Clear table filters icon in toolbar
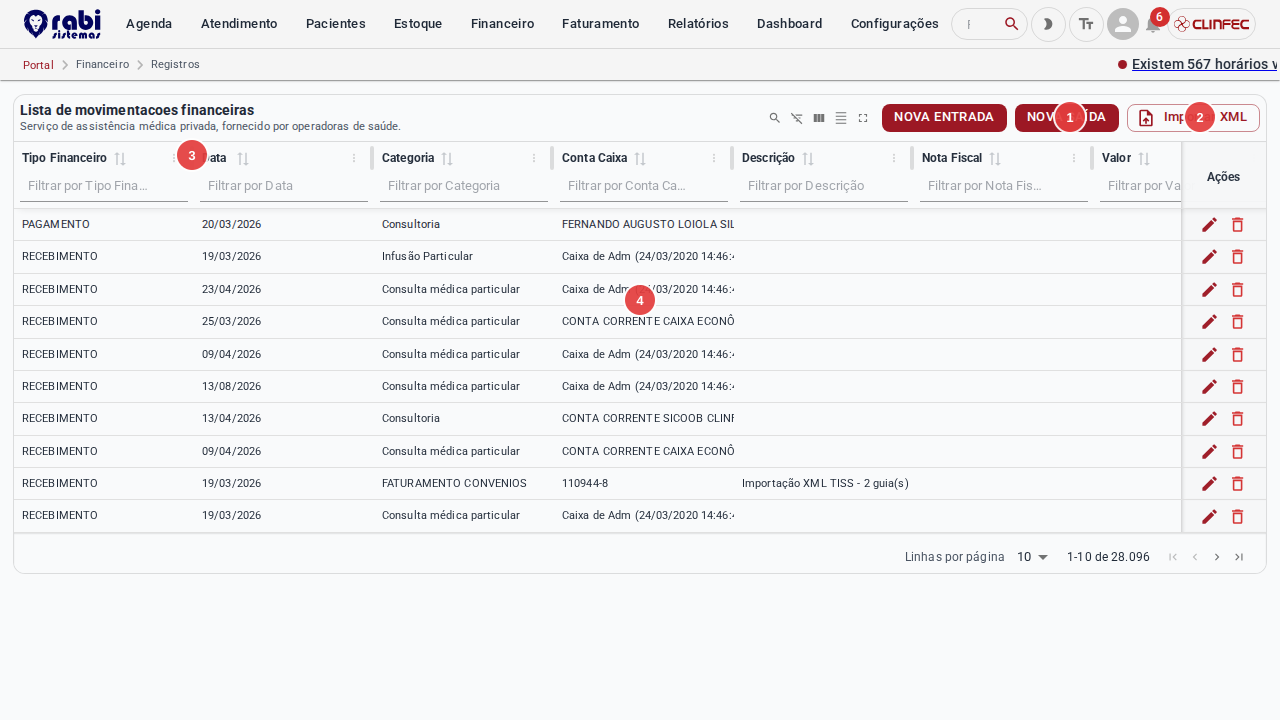This screenshot has height=720, width=1280. 797,118
